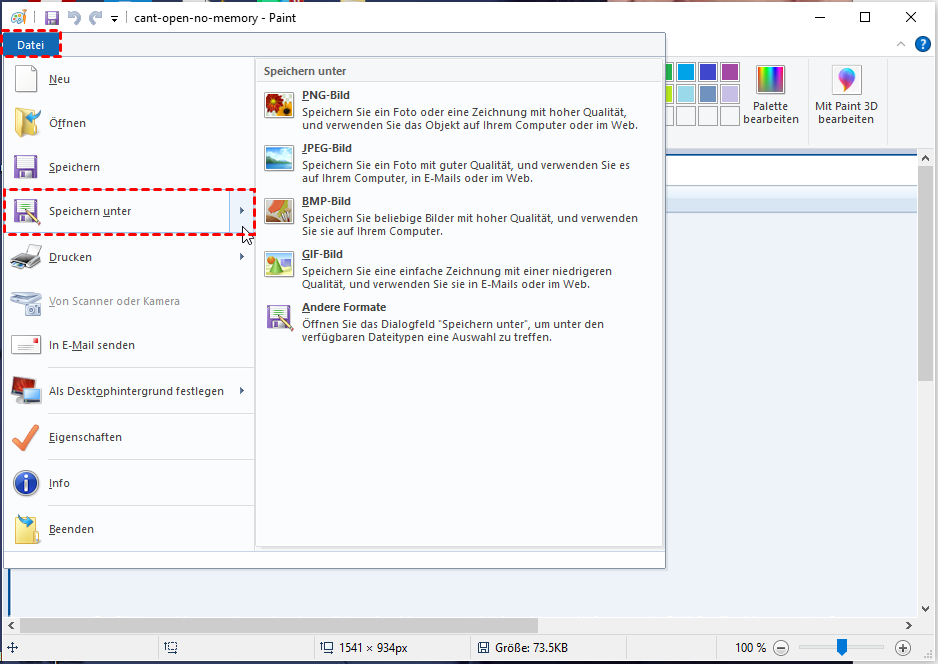Screen dimensions: 938x664
Task: Pick the blue-gray color swatch
Action: pos(708,94)
